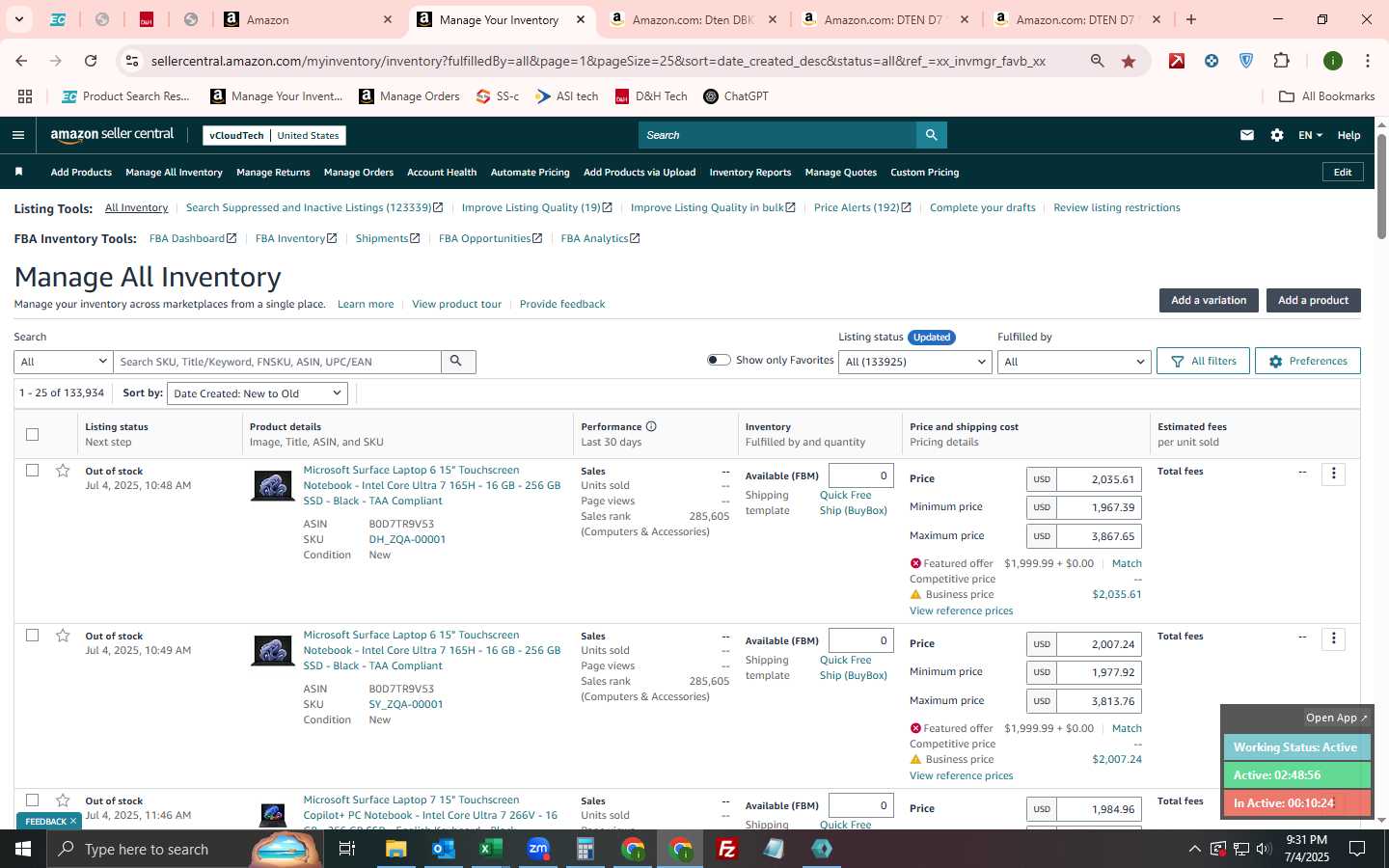Click Match link for DH_ZQA-00001
This screenshot has width=1389, height=868.
coord(1127,563)
